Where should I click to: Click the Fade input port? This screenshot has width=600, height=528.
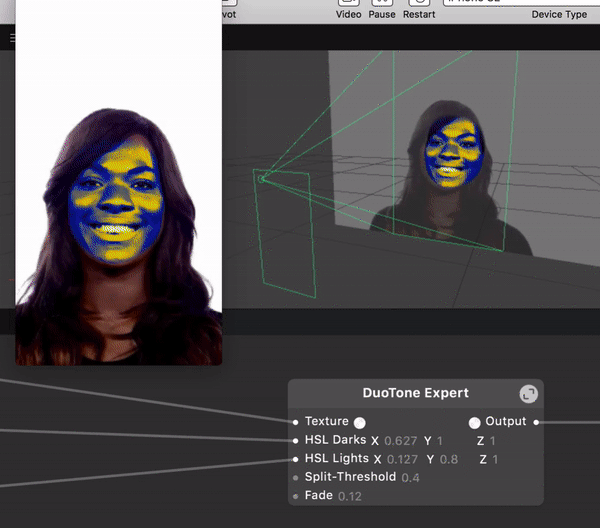coord(295,496)
